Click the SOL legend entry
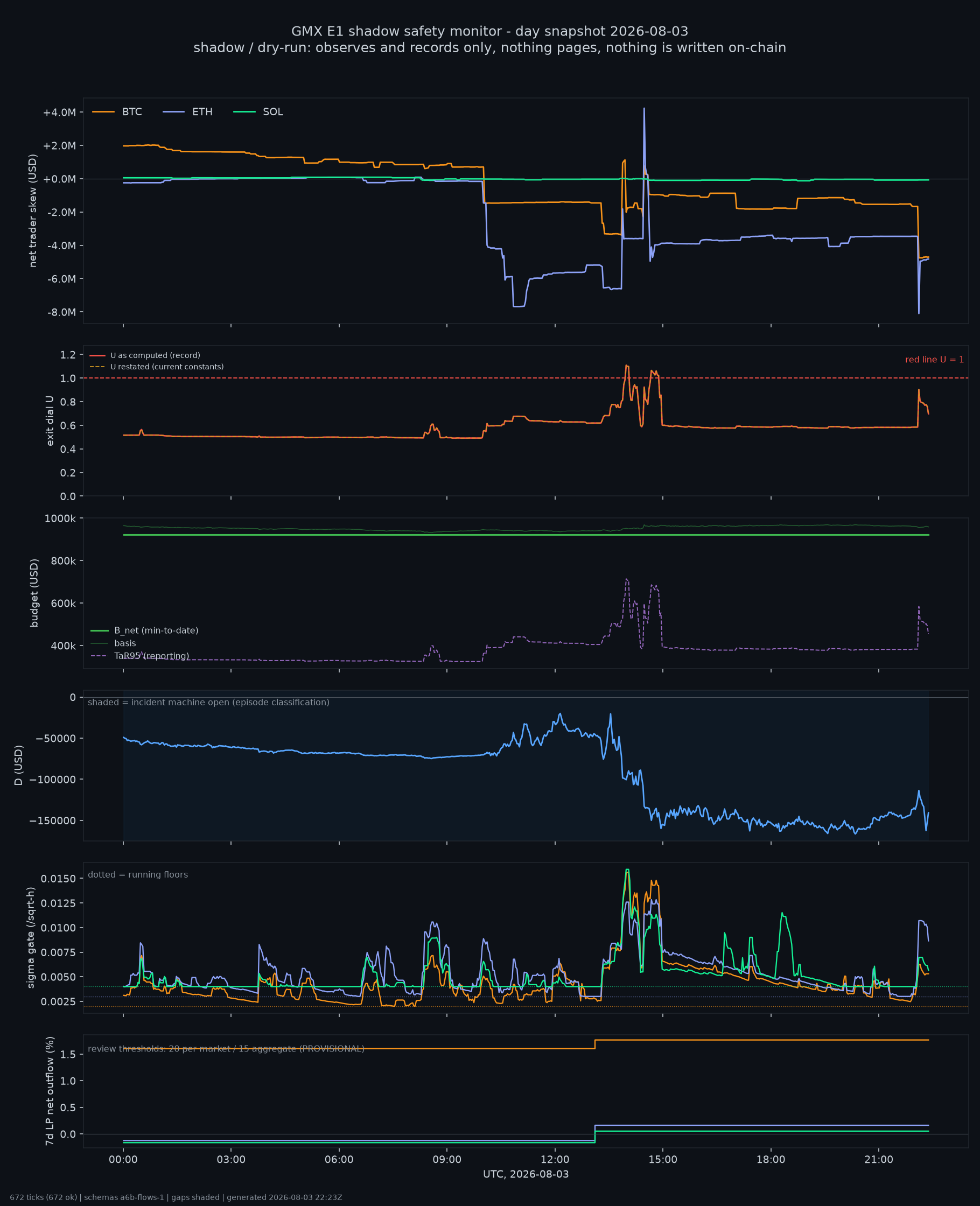Image resolution: width=980 pixels, height=1206 pixels. [x=258, y=112]
